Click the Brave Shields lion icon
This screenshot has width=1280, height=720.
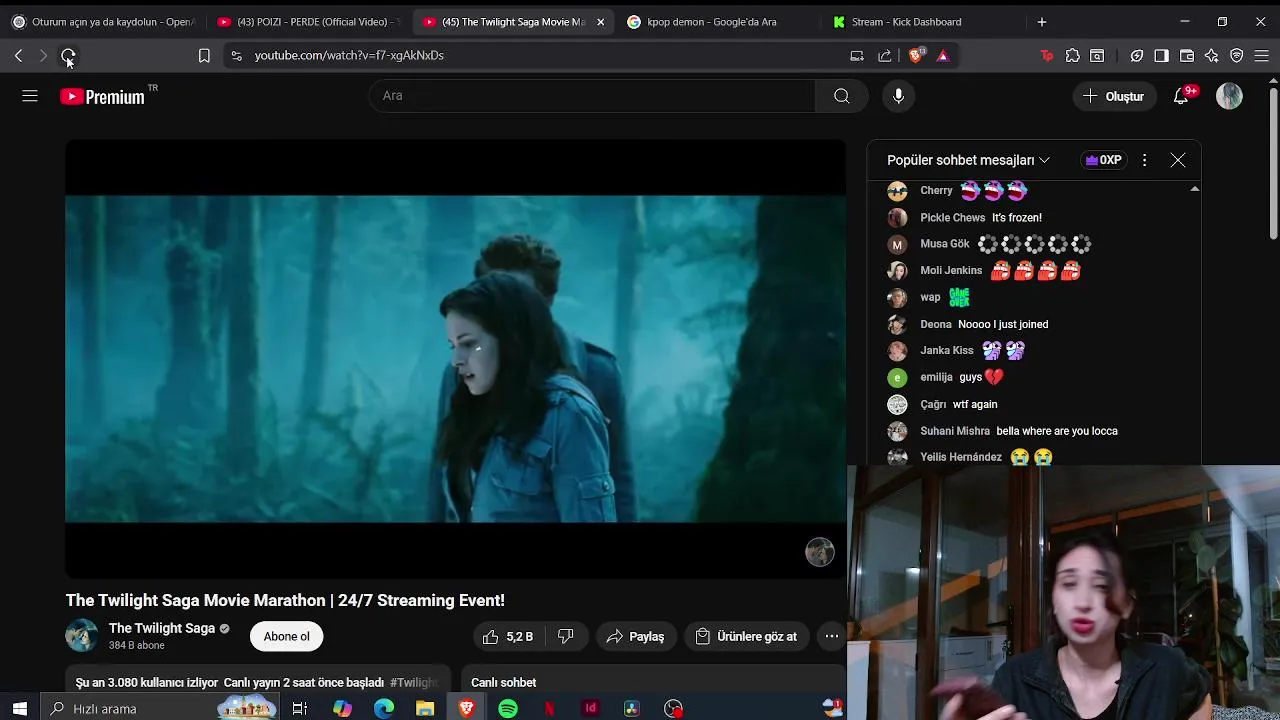(916, 56)
